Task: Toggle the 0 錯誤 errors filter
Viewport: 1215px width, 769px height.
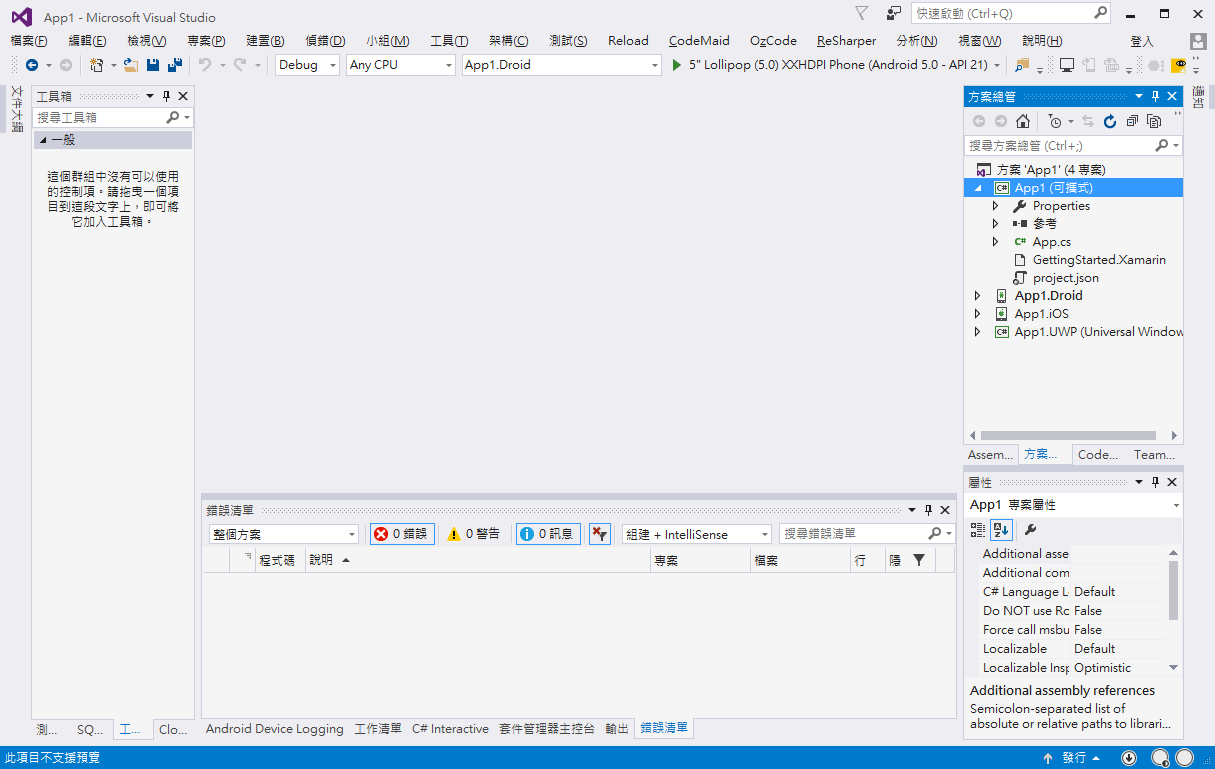Action: (x=402, y=534)
